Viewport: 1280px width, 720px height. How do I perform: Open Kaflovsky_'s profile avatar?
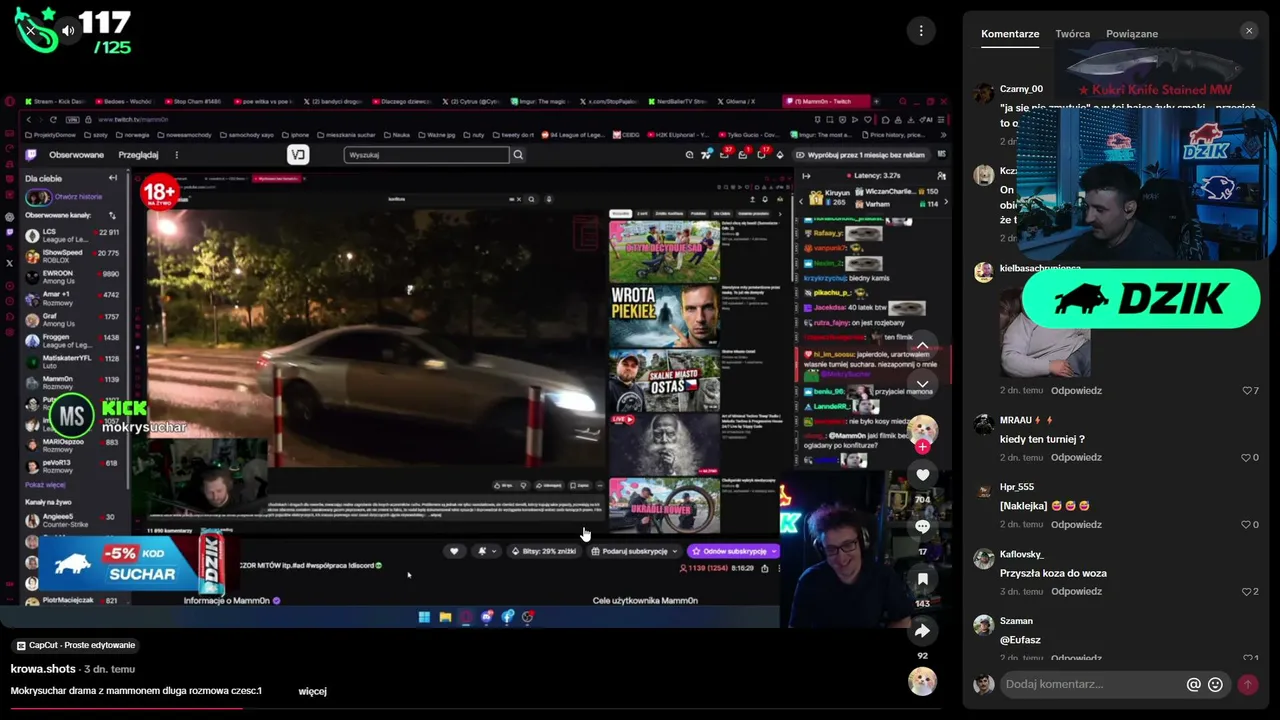click(x=984, y=558)
